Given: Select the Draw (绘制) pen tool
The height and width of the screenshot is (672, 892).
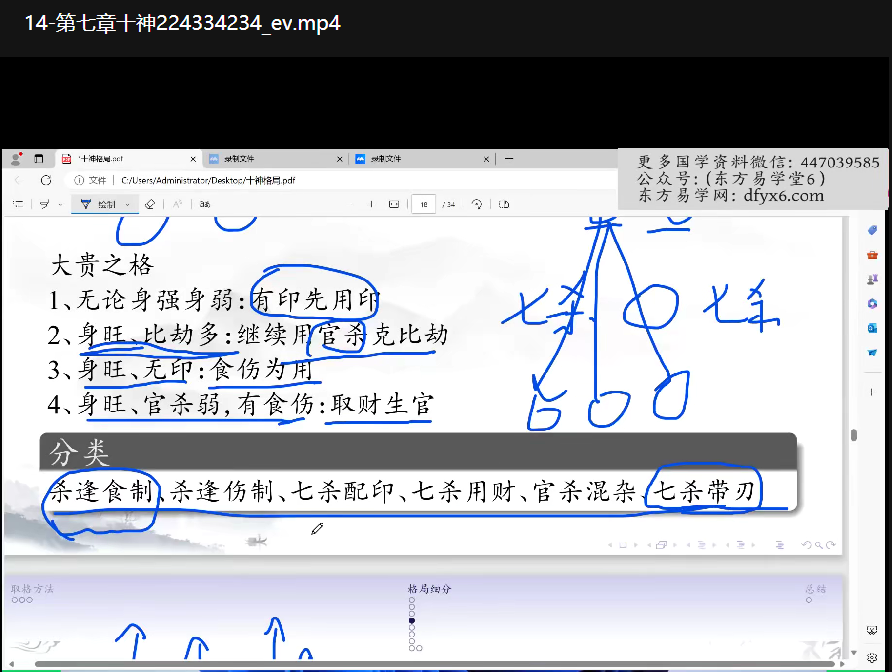Looking at the screenshot, I should click(98, 204).
